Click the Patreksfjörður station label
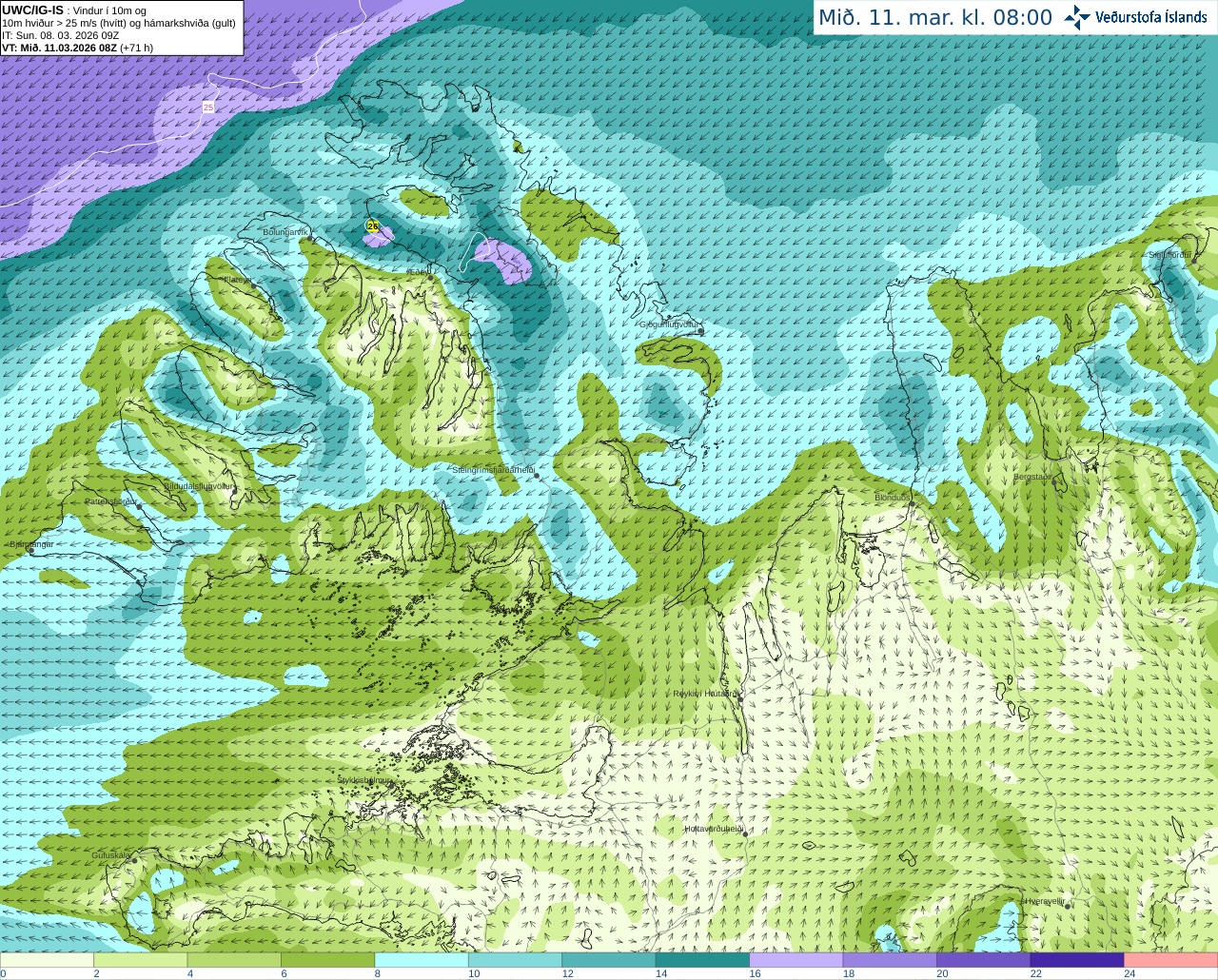 coord(111,500)
